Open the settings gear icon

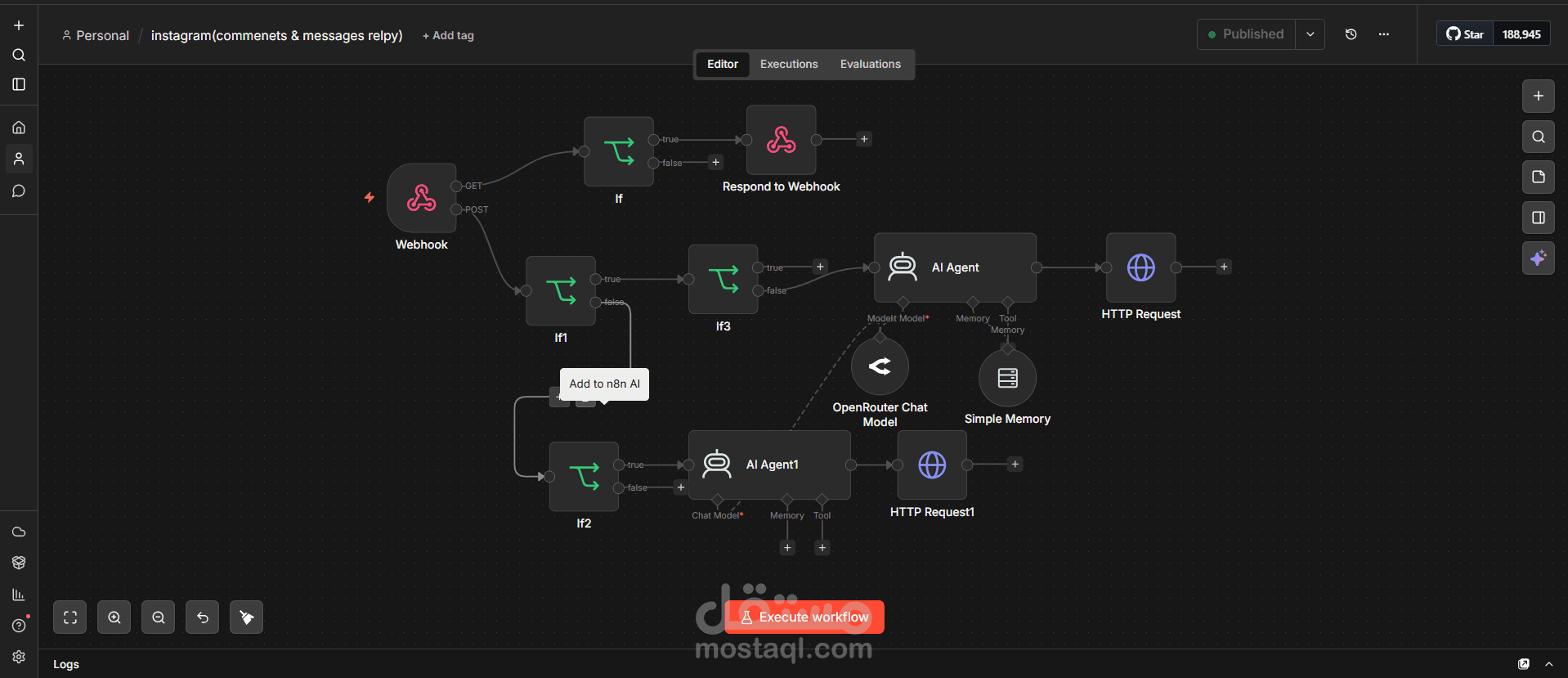[19, 657]
